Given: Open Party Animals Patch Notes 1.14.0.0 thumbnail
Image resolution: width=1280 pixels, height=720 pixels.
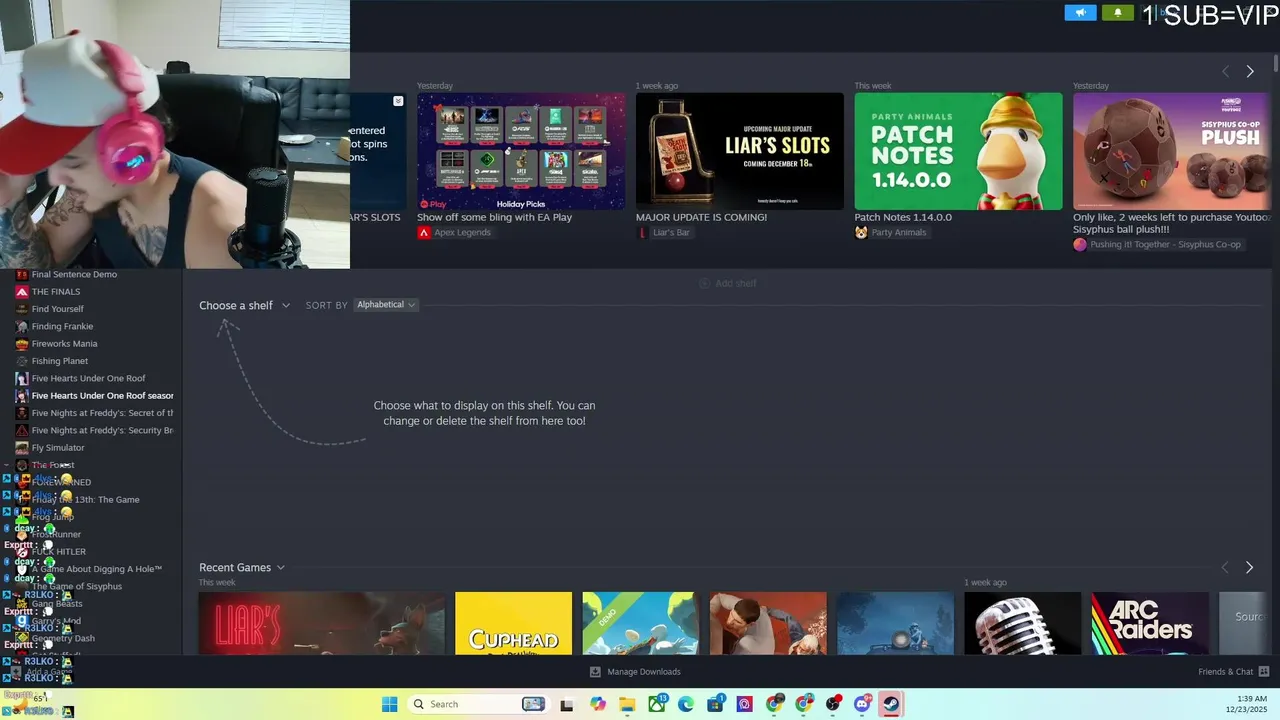Looking at the screenshot, I should tap(958, 151).
